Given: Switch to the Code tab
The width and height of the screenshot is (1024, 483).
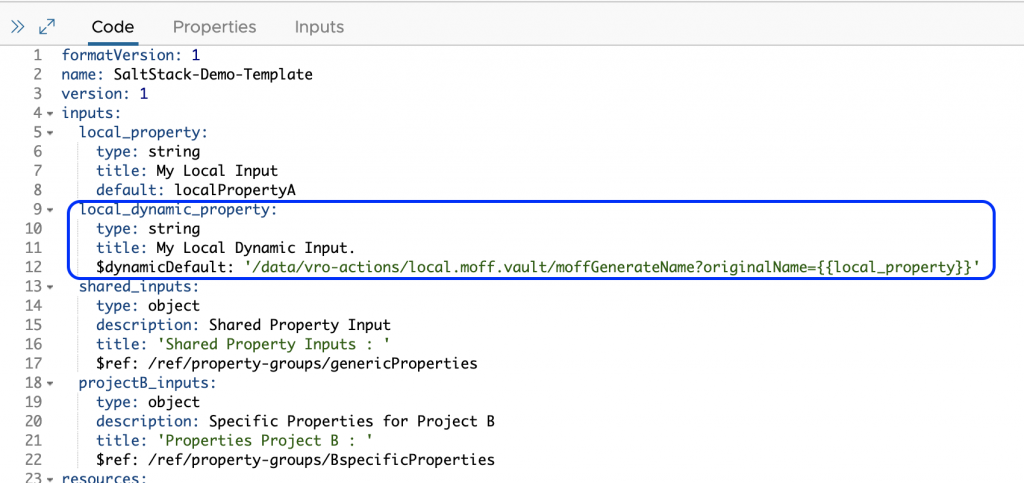Looking at the screenshot, I should click(x=113, y=27).
